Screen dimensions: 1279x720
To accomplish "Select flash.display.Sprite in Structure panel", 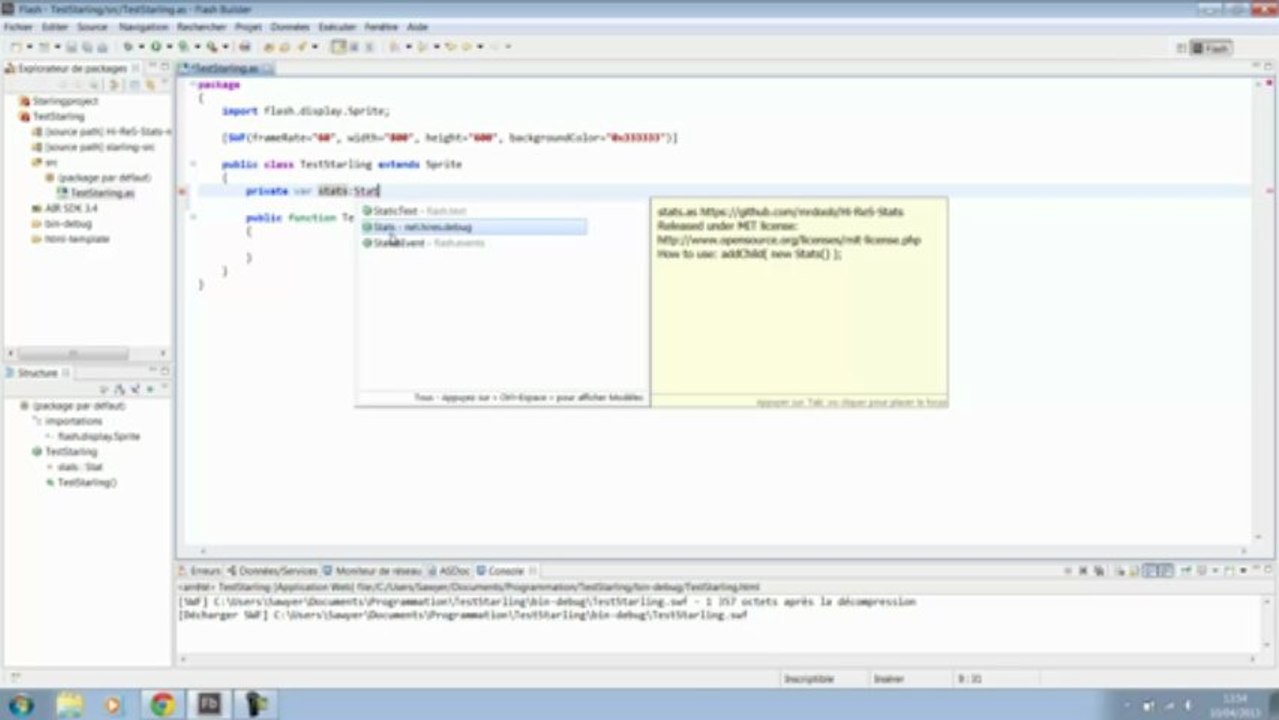I will coord(93,437).
